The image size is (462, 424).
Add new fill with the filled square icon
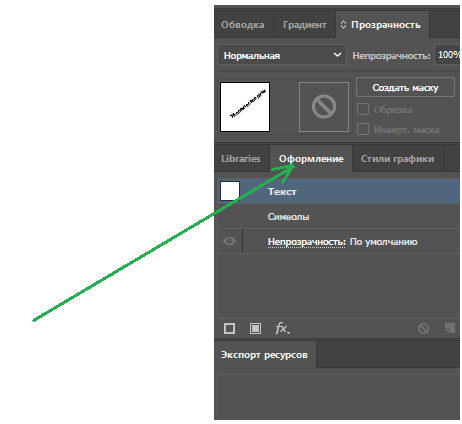(255, 329)
